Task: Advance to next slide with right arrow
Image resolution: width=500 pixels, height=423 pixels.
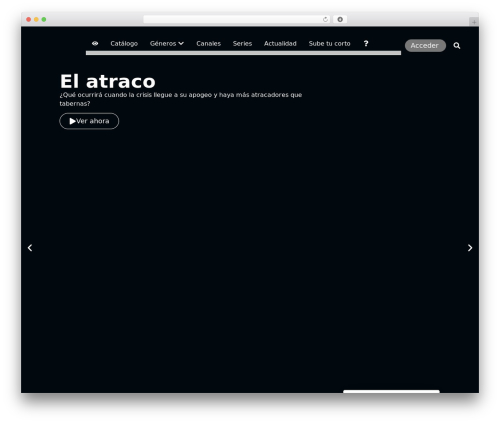Action: tap(470, 248)
